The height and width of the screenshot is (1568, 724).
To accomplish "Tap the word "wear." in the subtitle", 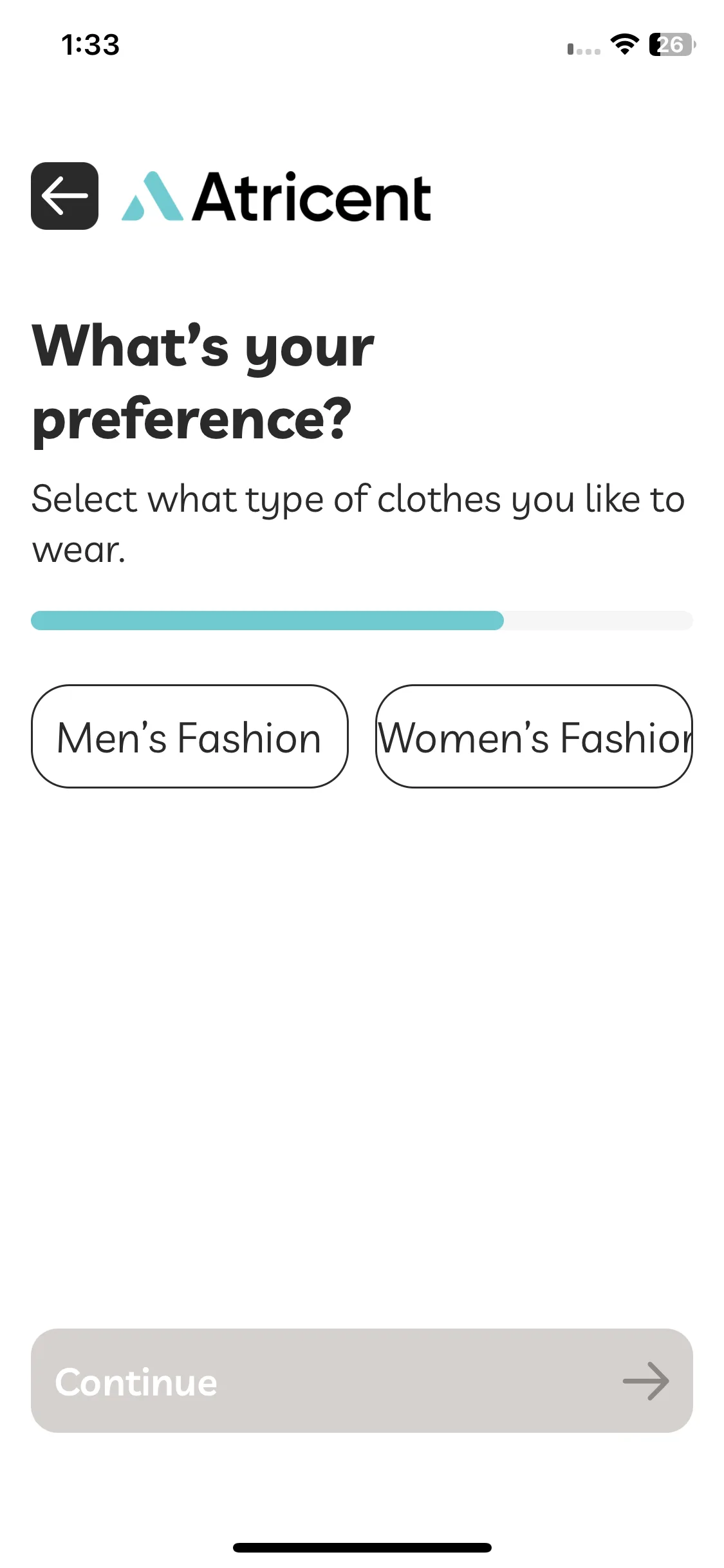I will click(79, 551).
